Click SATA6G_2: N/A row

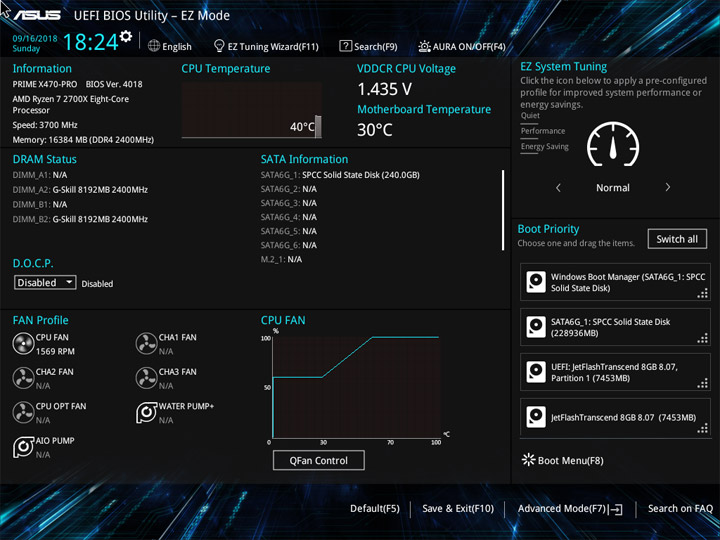click(288, 189)
